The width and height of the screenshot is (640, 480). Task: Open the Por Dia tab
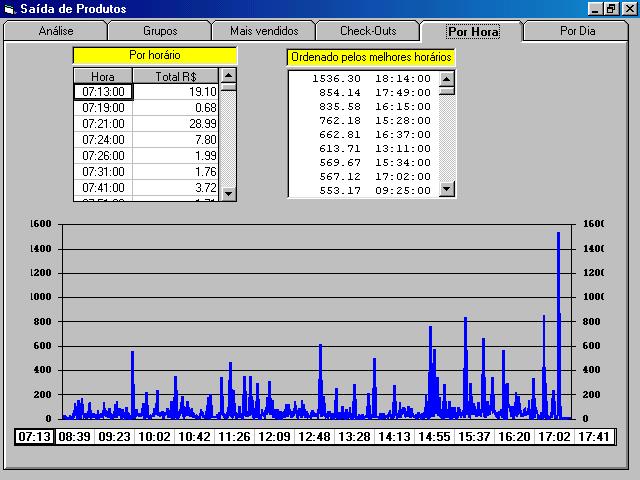click(577, 31)
